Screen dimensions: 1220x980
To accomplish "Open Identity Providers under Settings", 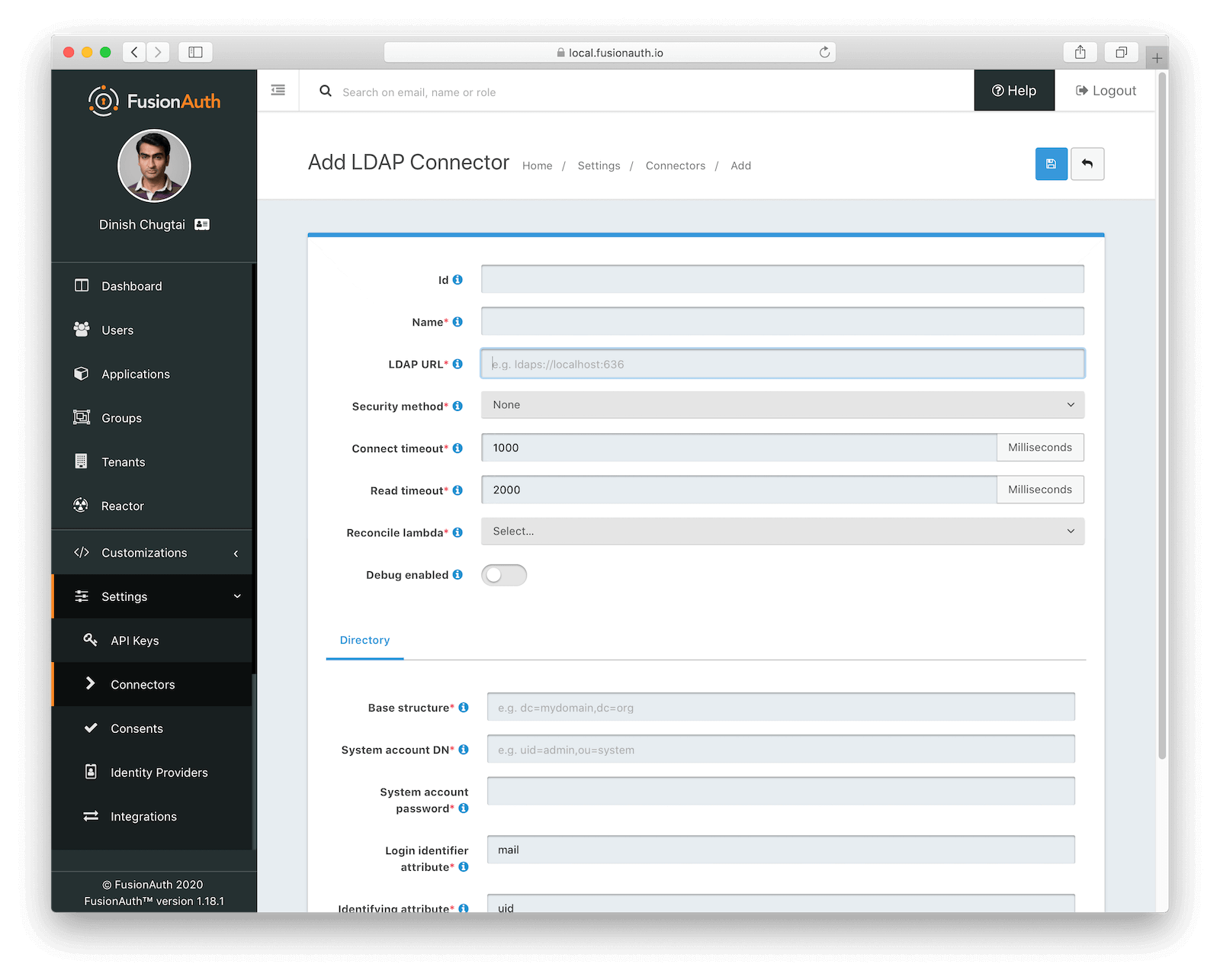I will (152, 773).
